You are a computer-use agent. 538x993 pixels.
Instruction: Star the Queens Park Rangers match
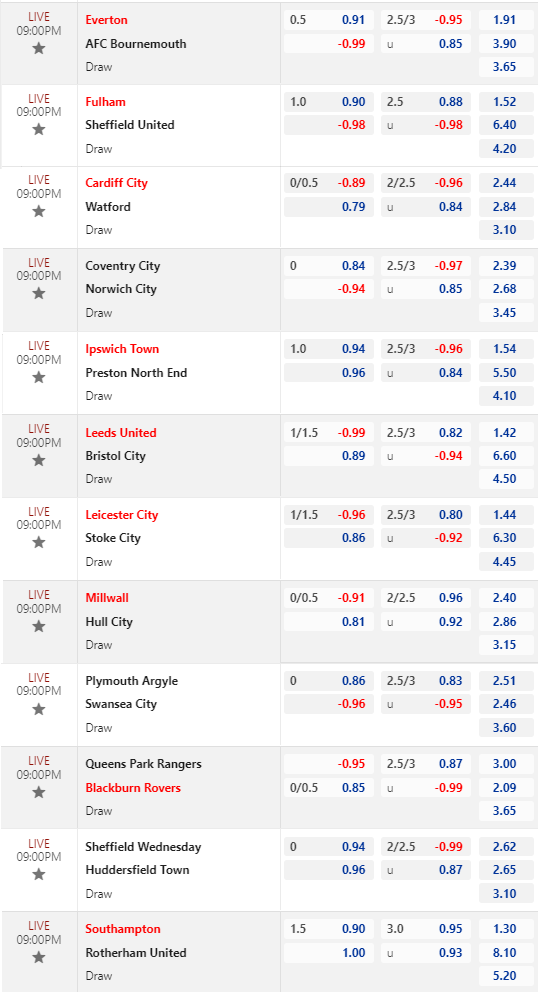(39, 792)
